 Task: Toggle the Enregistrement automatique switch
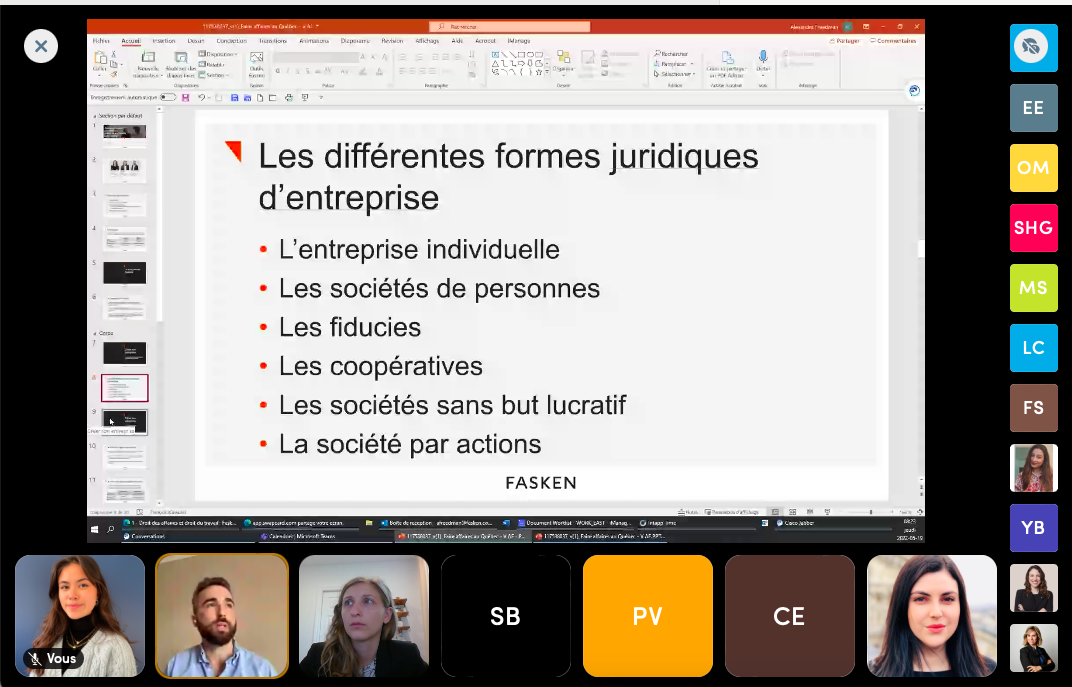click(x=168, y=98)
